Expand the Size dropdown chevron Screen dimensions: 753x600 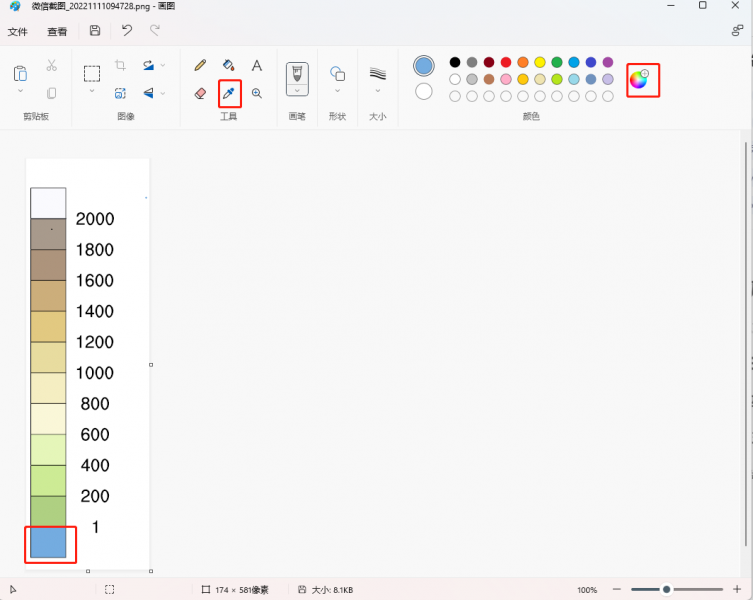(377, 90)
